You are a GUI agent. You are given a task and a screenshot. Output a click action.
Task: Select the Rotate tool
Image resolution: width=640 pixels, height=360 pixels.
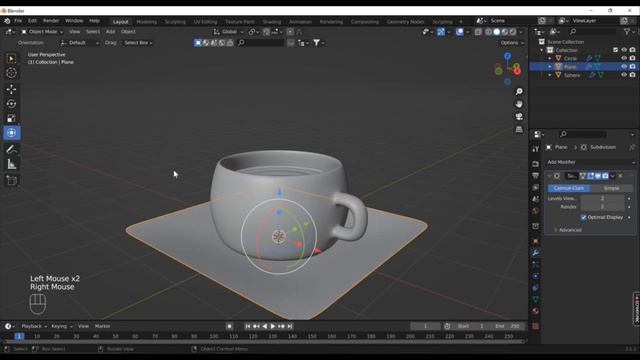pyautogui.click(x=11, y=104)
